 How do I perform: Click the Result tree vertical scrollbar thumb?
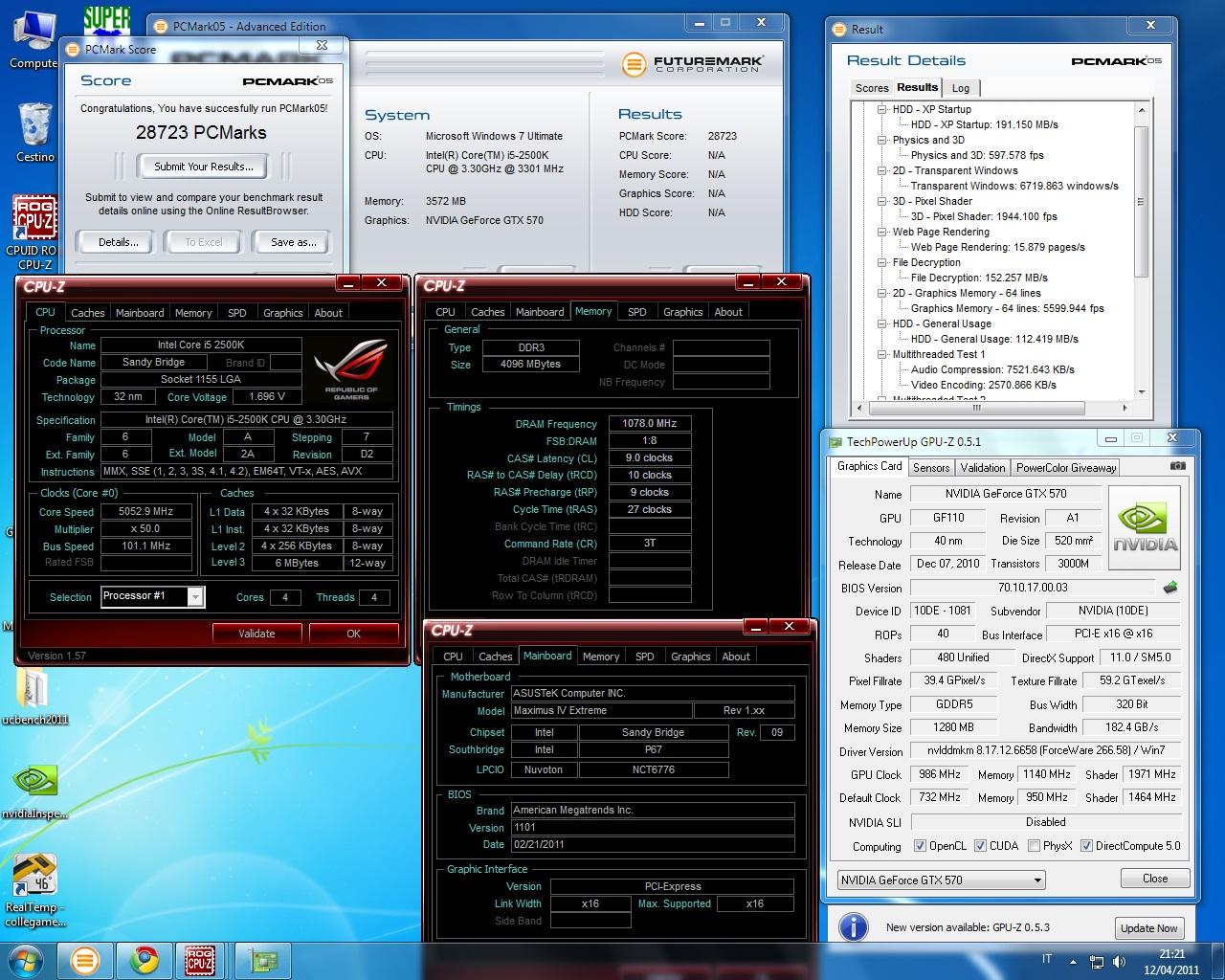click(x=1141, y=202)
